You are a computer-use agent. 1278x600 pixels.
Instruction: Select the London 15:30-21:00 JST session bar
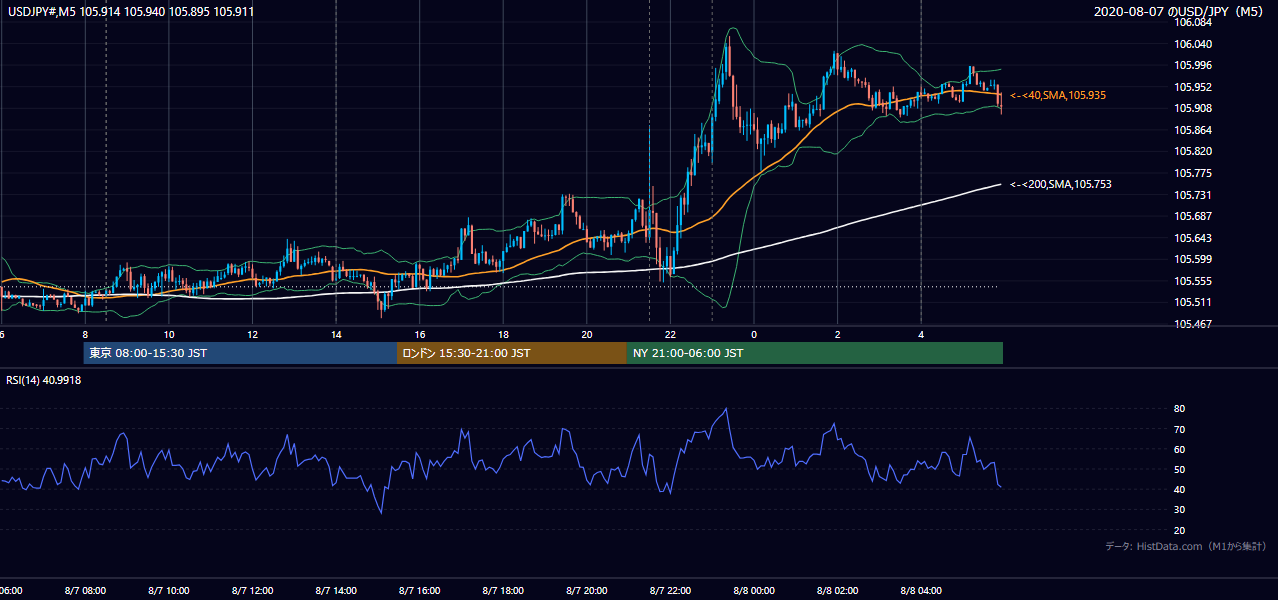click(512, 353)
